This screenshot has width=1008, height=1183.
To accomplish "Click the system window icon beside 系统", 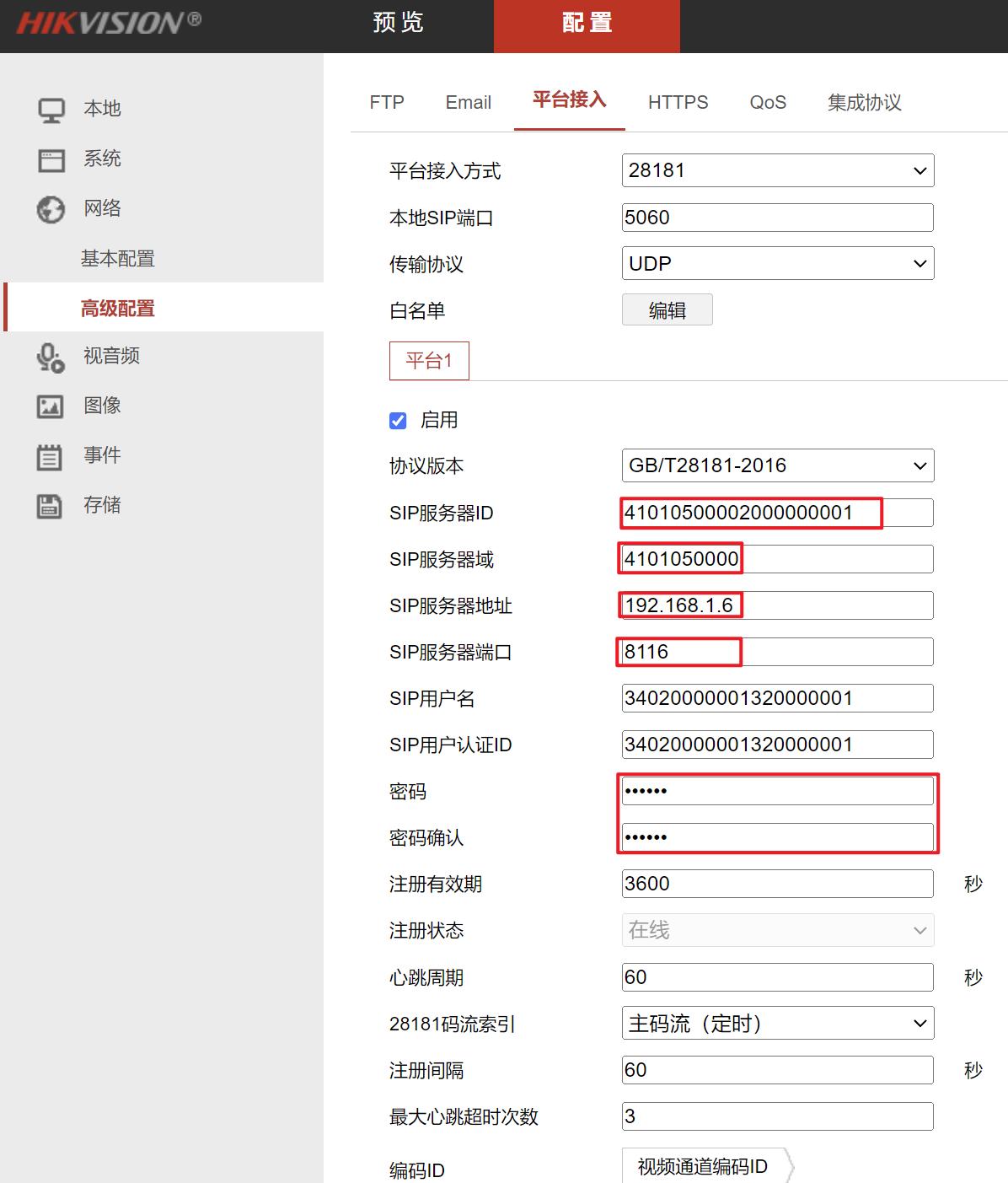I will 51,159.
